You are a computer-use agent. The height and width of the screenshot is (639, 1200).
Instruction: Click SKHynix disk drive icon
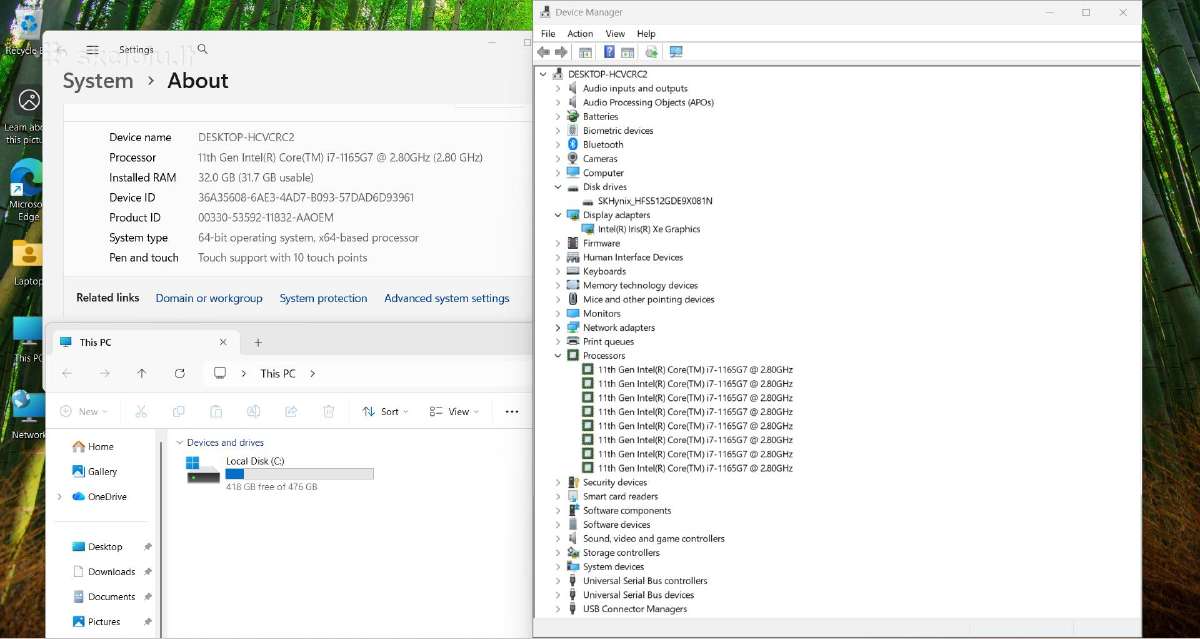pyautogui.click(x=588, y=201)
